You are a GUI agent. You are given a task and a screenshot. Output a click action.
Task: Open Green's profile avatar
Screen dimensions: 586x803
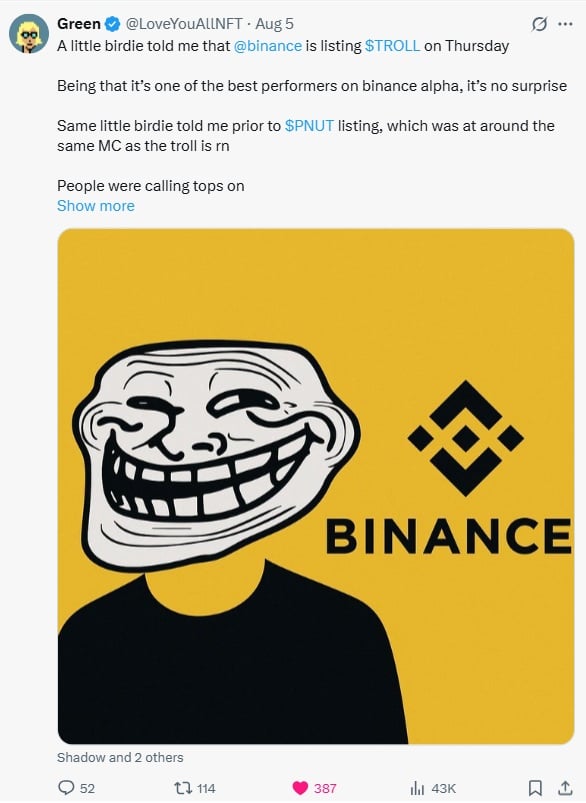point(29,34)
